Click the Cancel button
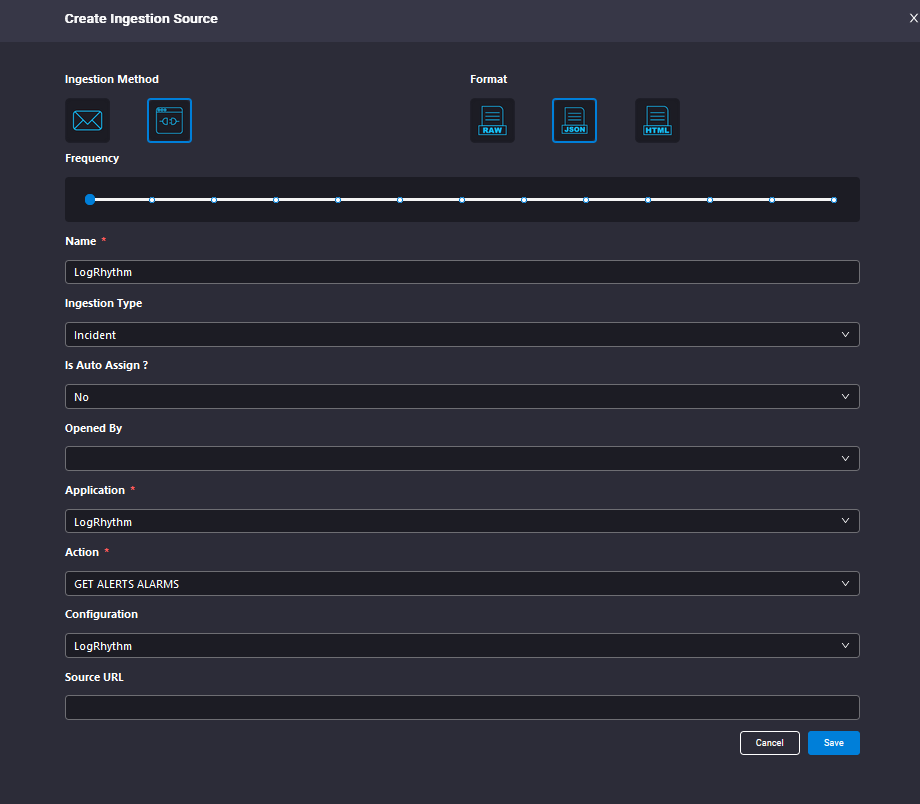Screen dimensions: 920x804 770,743
